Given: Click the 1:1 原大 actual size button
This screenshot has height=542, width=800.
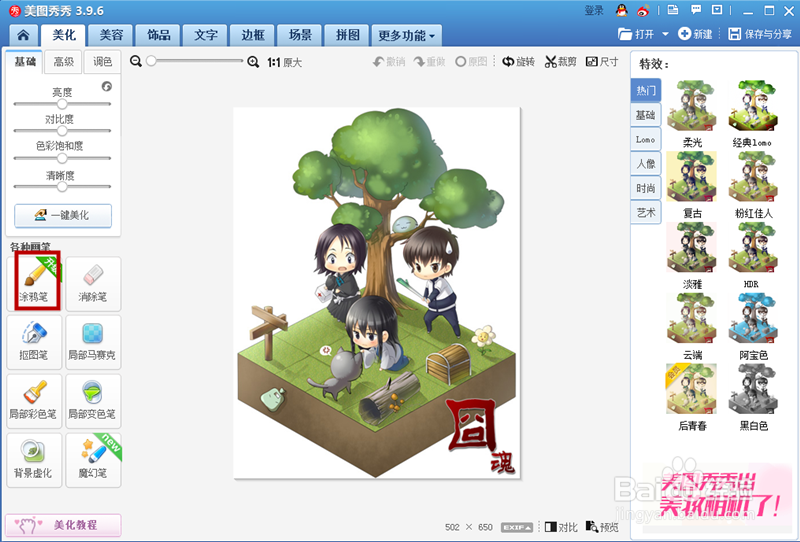Looking at the screenshot, I should coord(285,62).
